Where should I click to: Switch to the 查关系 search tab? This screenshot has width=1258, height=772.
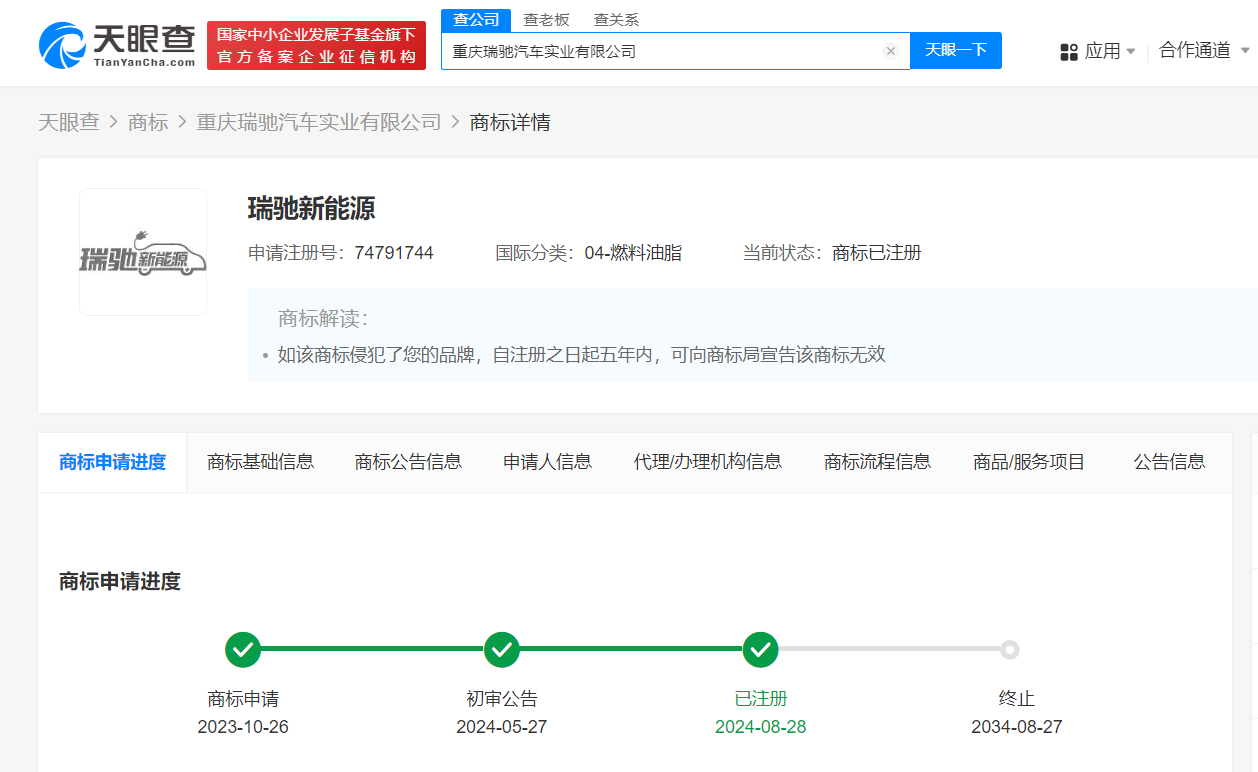616,20
